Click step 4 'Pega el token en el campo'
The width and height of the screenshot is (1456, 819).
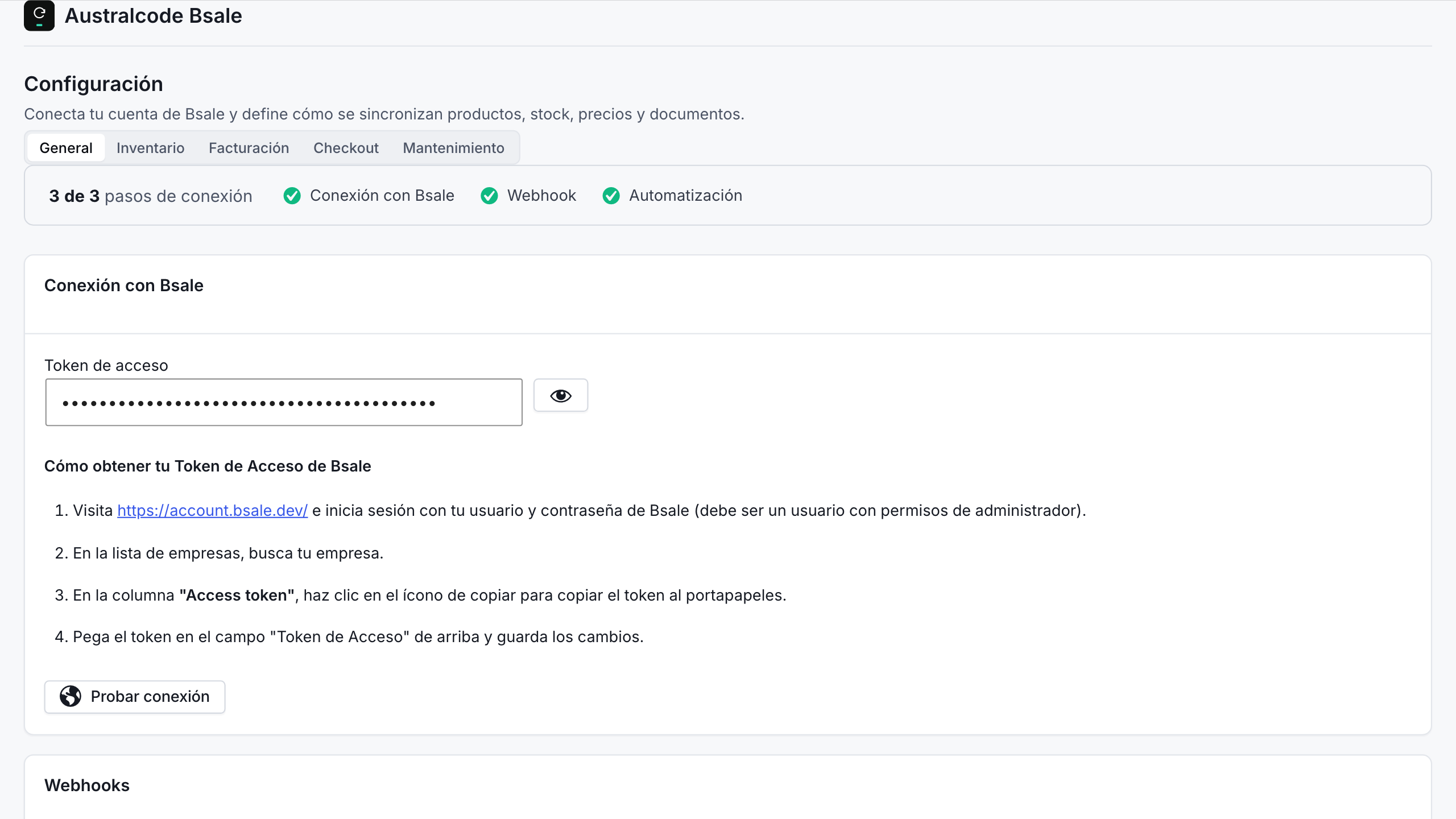point(358,636)
